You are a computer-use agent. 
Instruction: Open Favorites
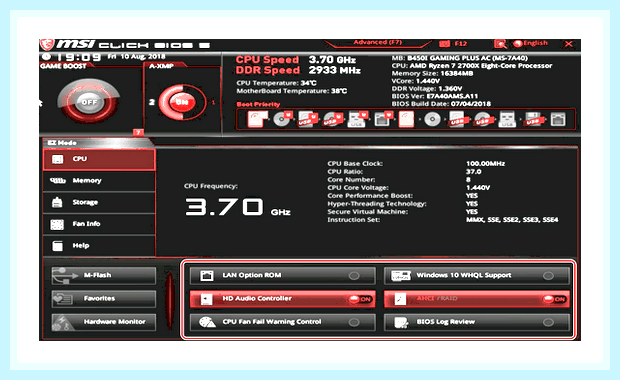tap(104, 299)
